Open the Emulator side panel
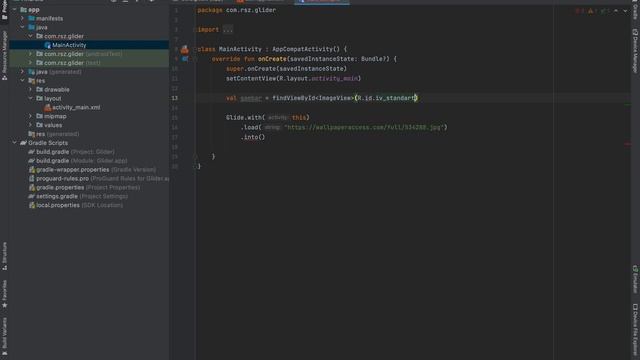The width and height of the screenshot is (640, 360). click(x=635, y=279)
